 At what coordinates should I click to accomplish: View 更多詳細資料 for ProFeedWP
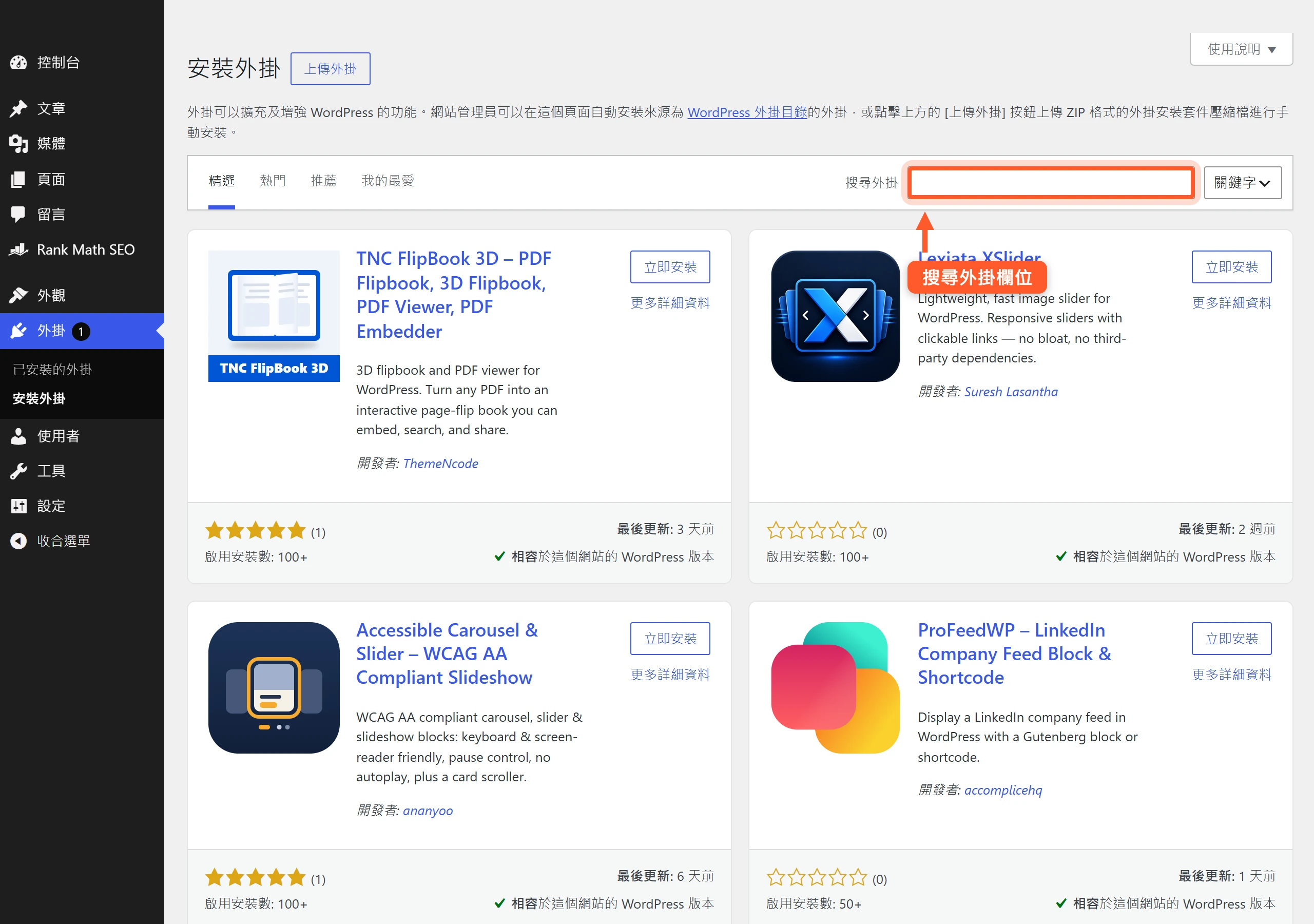(x=1231, y=675)
